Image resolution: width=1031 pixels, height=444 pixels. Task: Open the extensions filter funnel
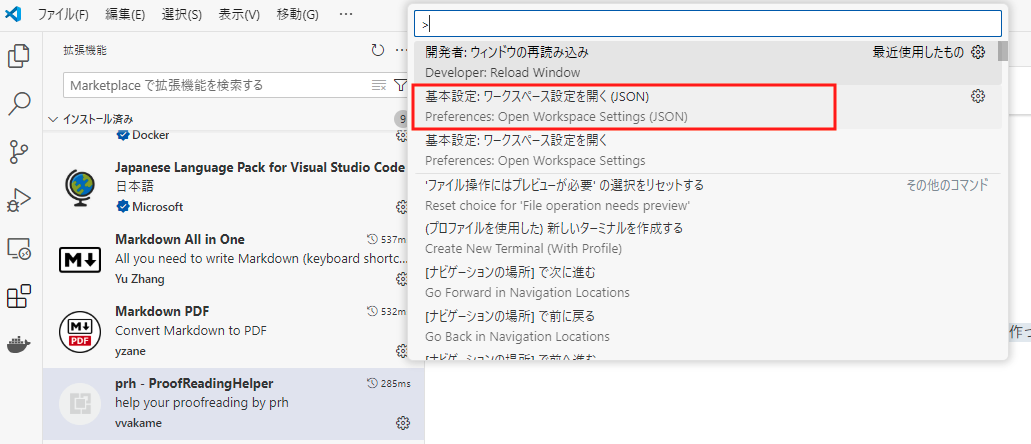pos(400,85)
